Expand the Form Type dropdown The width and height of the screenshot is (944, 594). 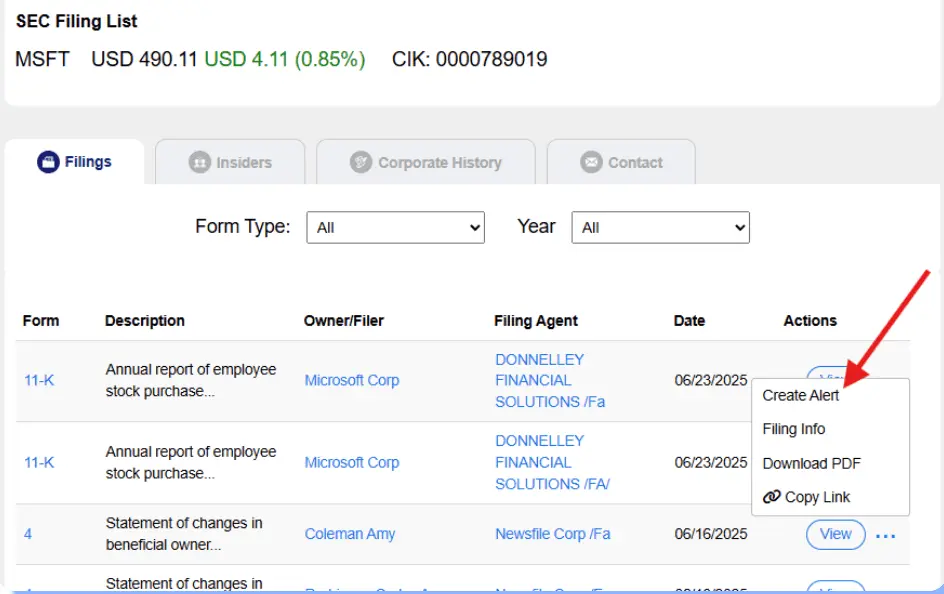tap(395, 228)
